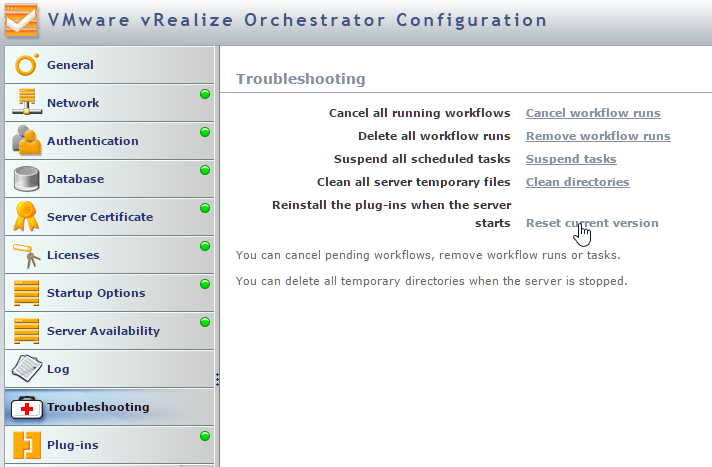
Task: Click the Cancel workflow runs link
Action: (593, 113)
